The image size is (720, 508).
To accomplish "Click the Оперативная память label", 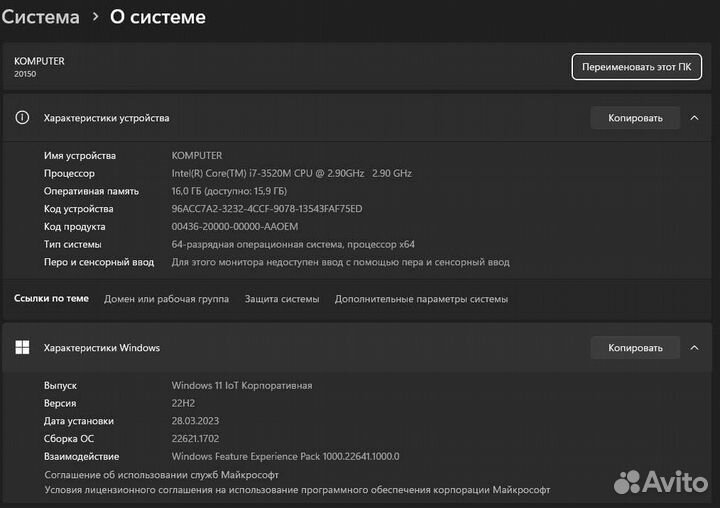I will pos(91,191).
